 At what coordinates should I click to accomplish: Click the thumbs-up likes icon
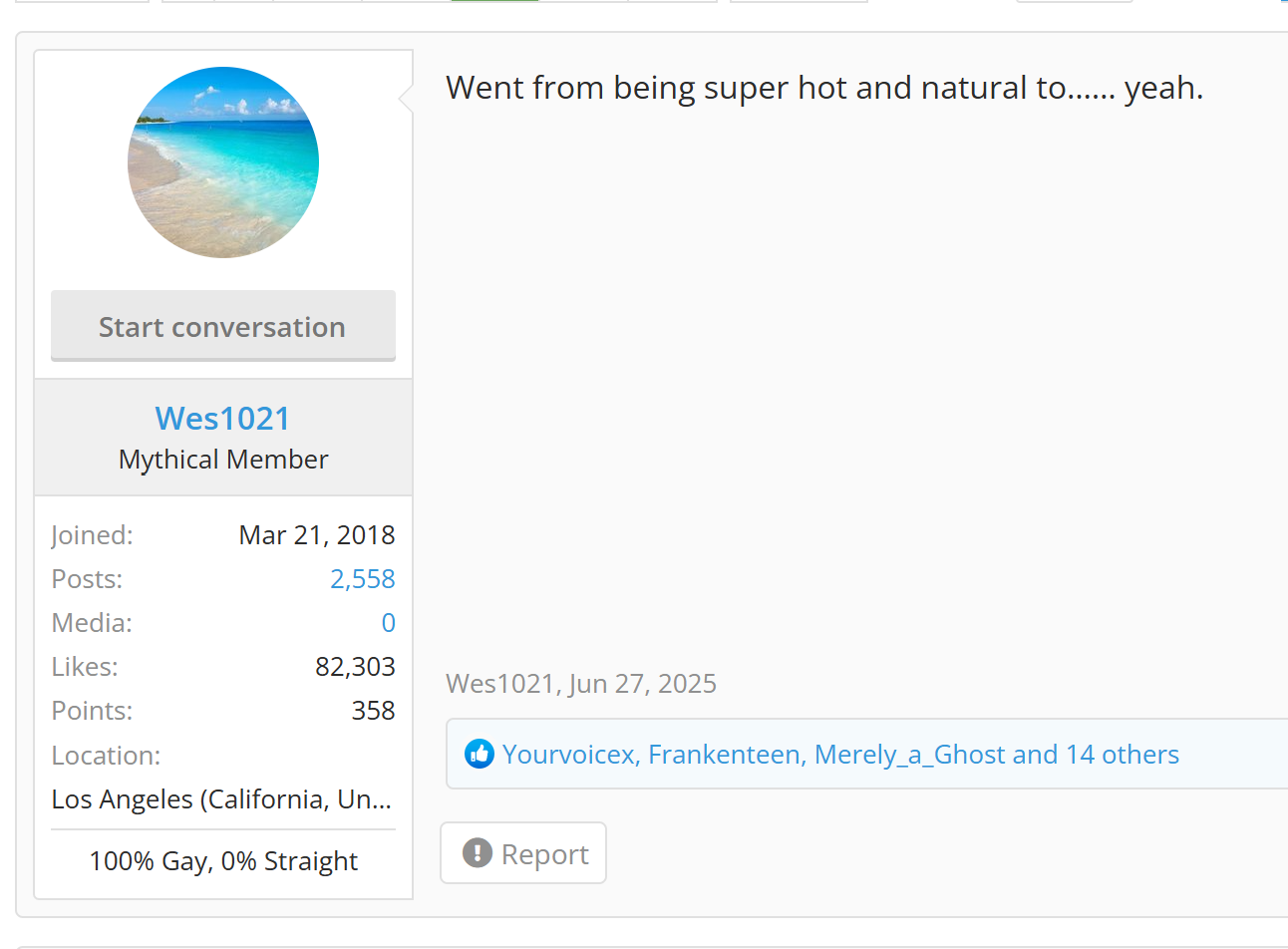[480, 754]
